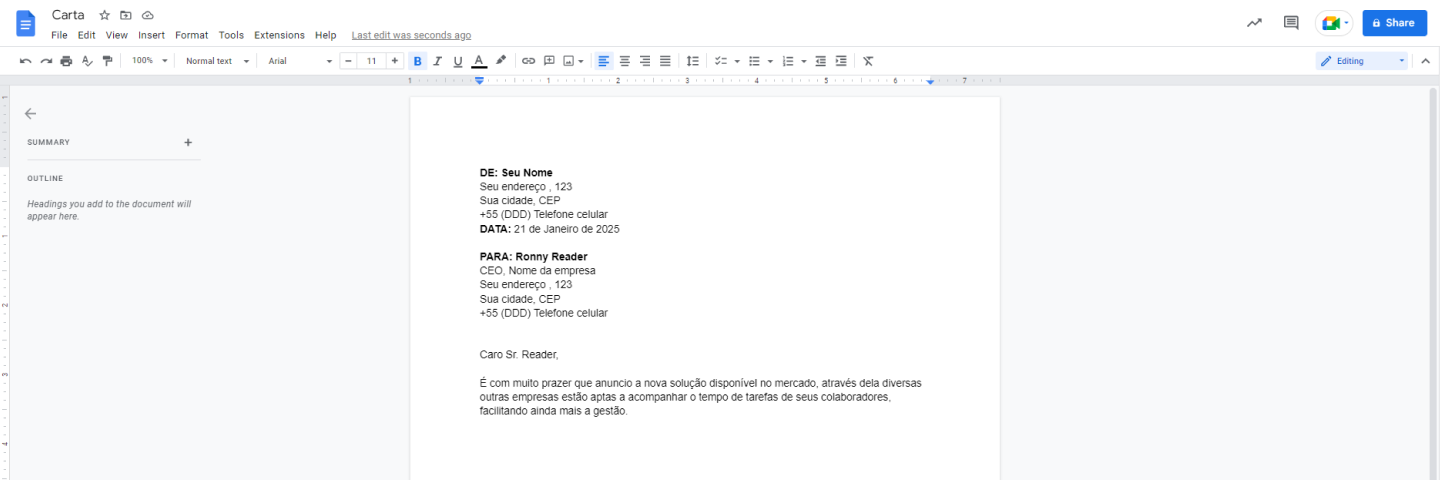Screen dimensions: 1440x480
Task: Click the font size input field
Action: click(x=371, y=61)
